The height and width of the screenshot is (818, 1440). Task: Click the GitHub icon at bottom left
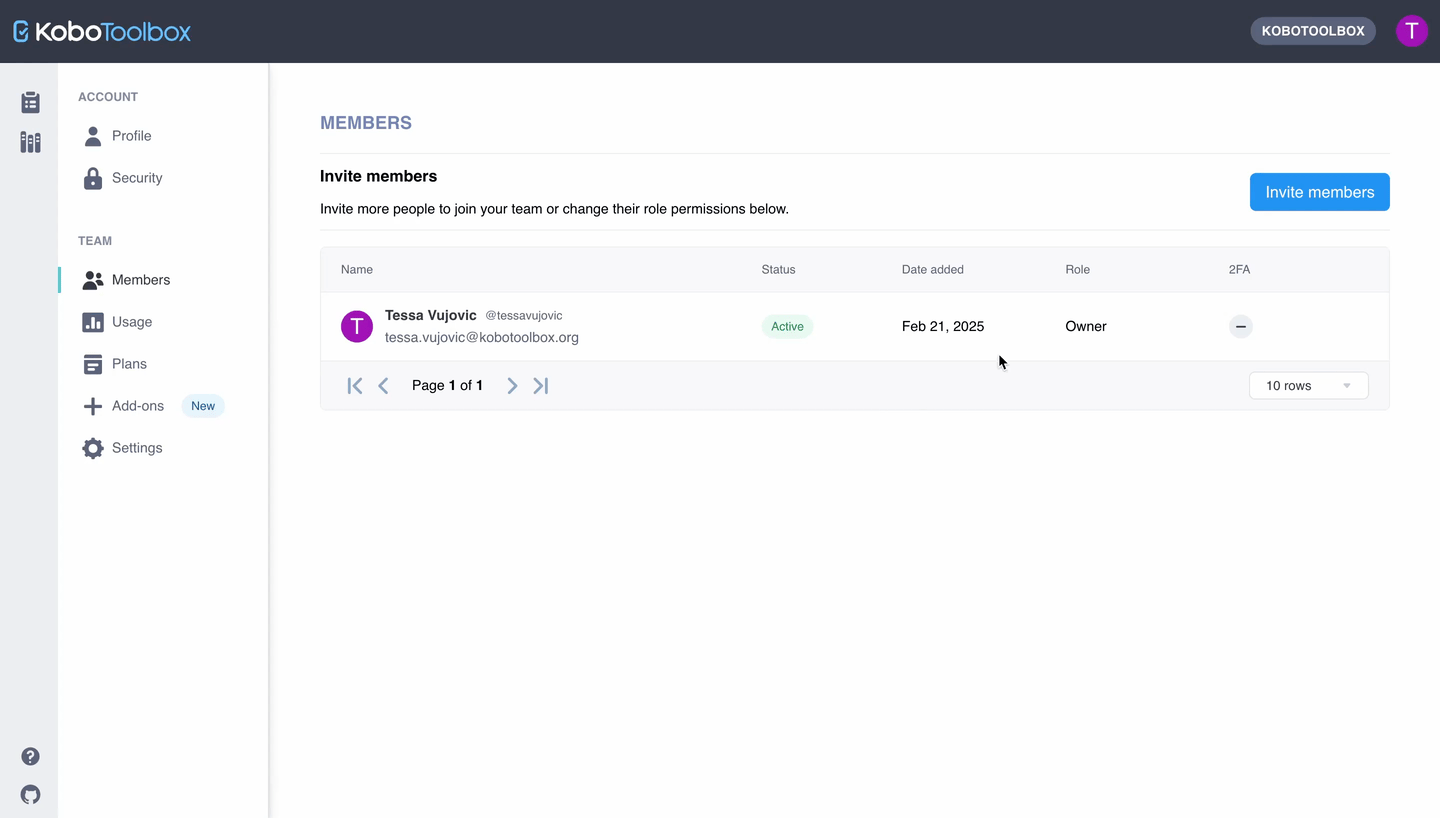(x=30, y=794)
